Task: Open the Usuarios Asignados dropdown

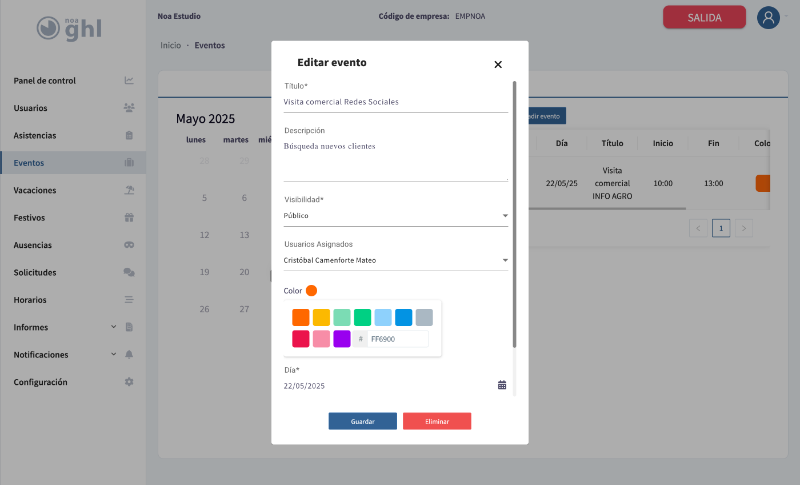Action: (x=504, y=261)
